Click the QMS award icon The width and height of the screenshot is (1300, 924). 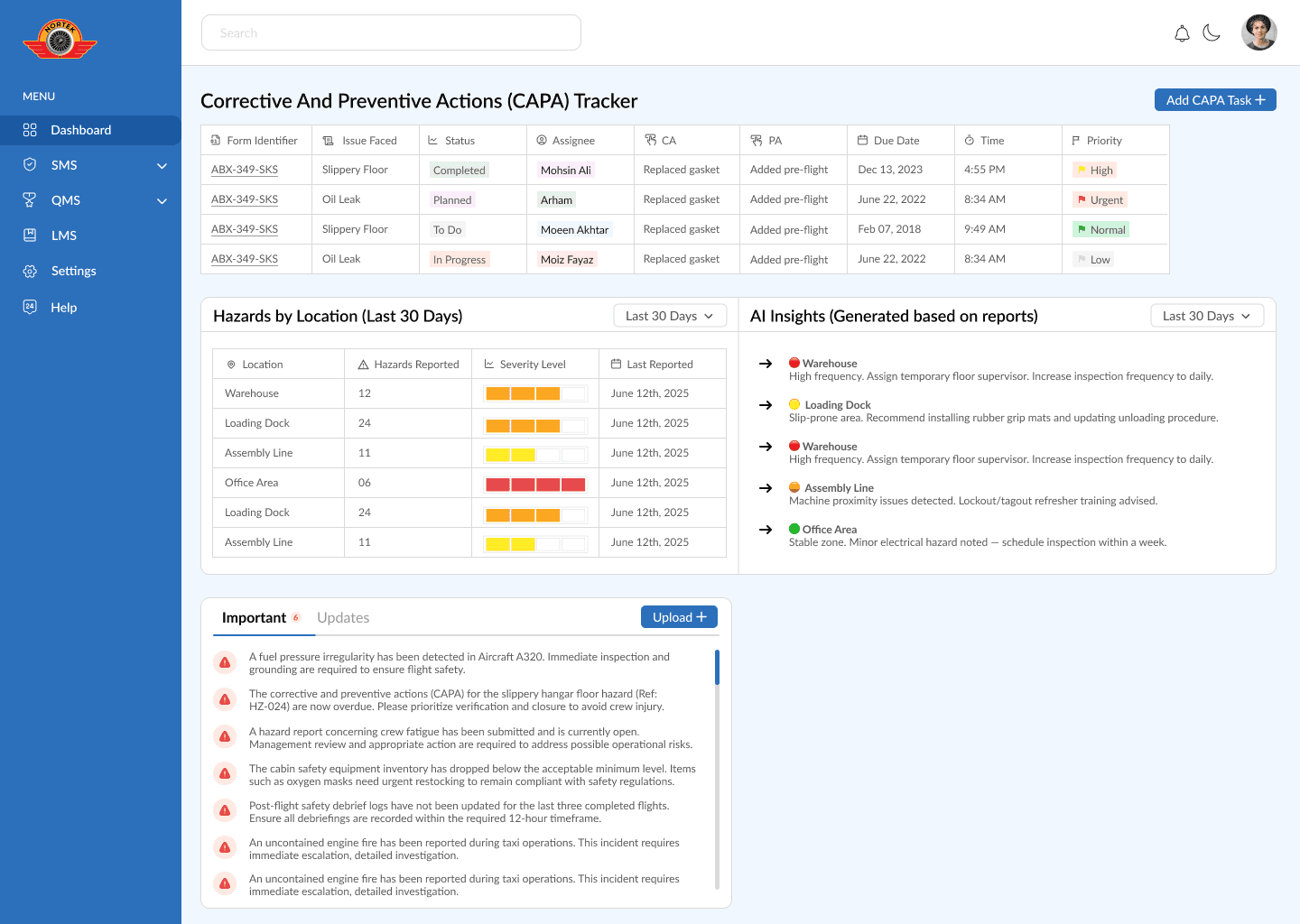pyautogui.click(x=30, y=200)
